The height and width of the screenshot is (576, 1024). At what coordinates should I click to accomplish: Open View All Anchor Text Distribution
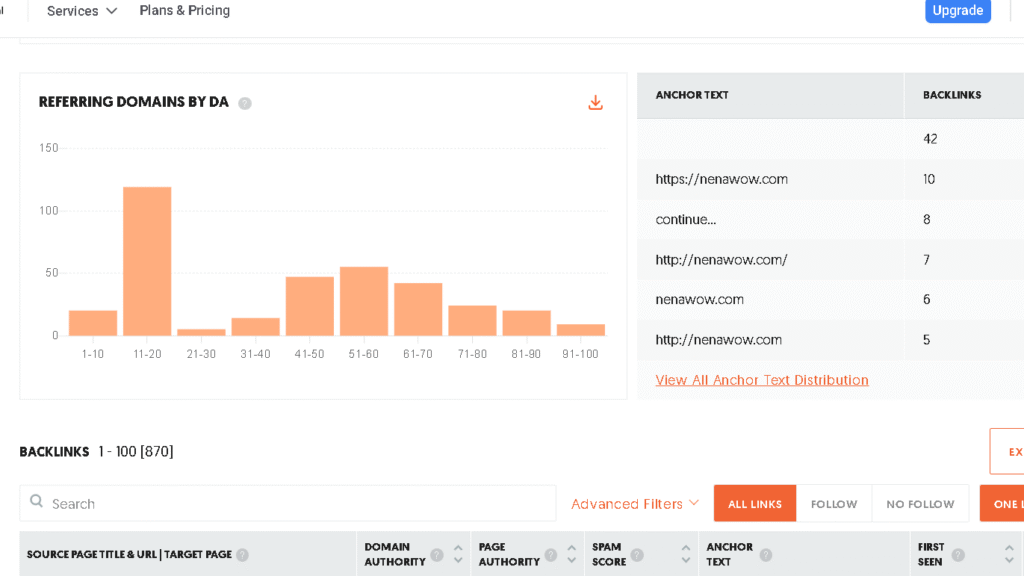point(762,380)
